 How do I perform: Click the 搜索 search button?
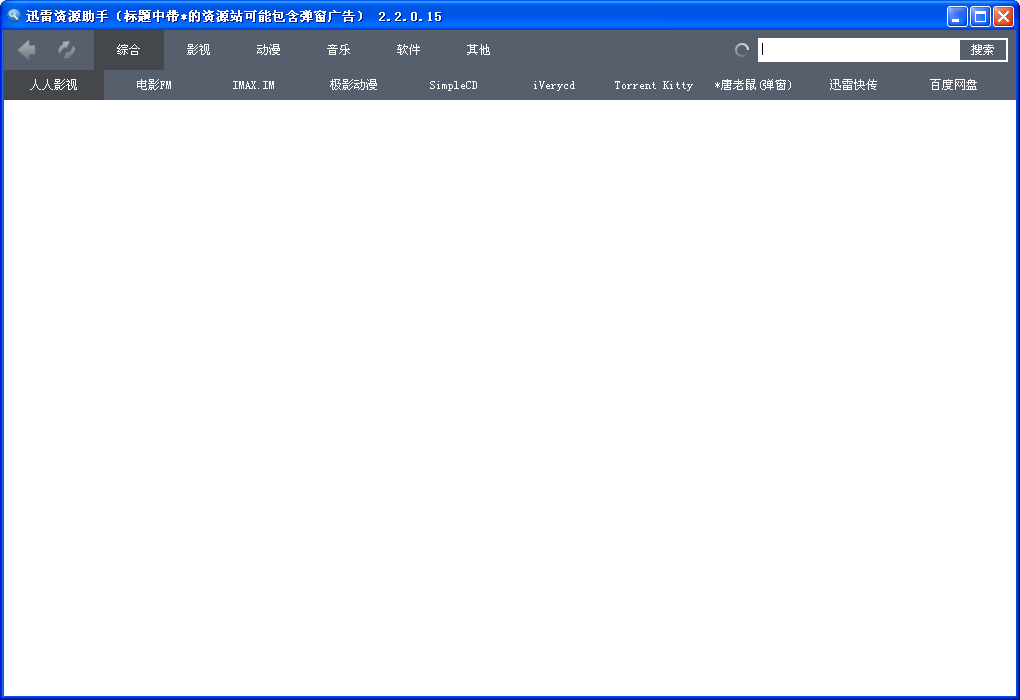[982, 50]
